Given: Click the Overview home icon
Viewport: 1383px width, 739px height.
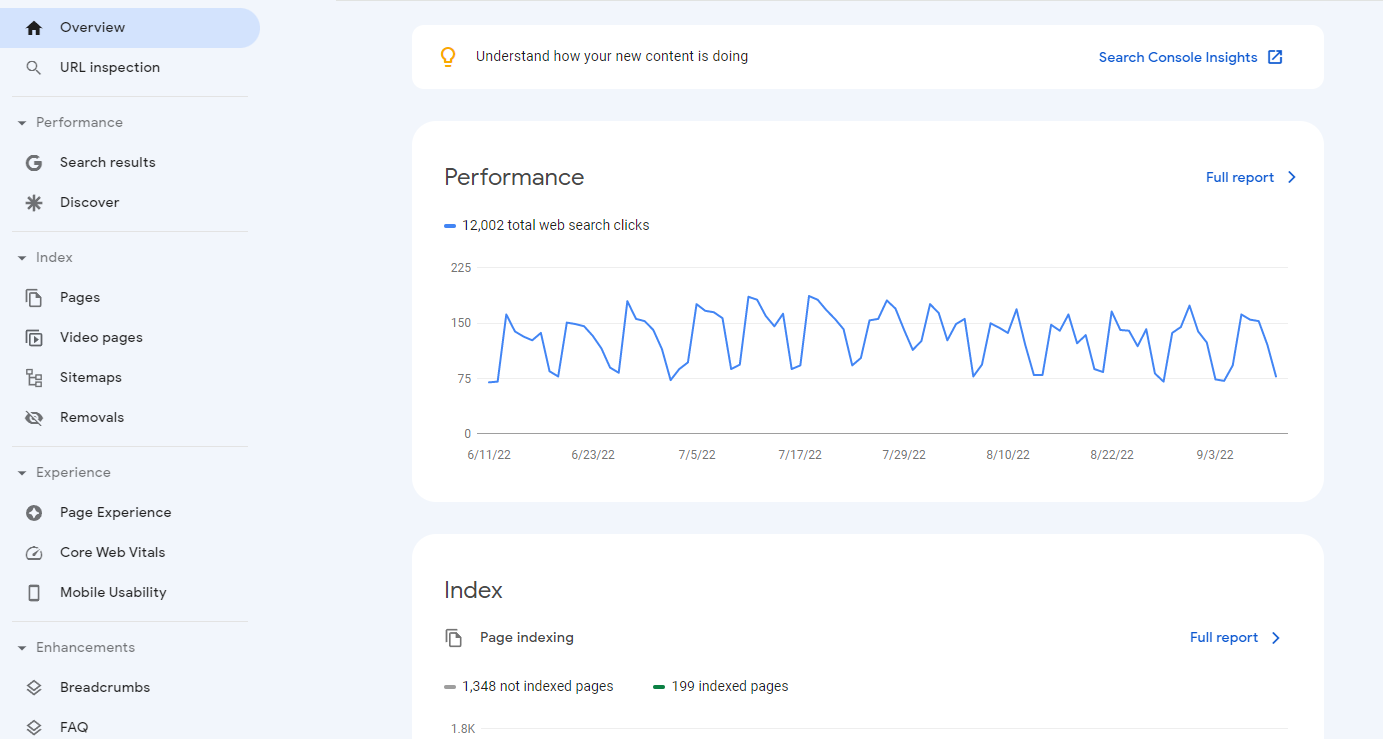Looking at the screenshot, I should pyautogui.click(x=34, y=28).
